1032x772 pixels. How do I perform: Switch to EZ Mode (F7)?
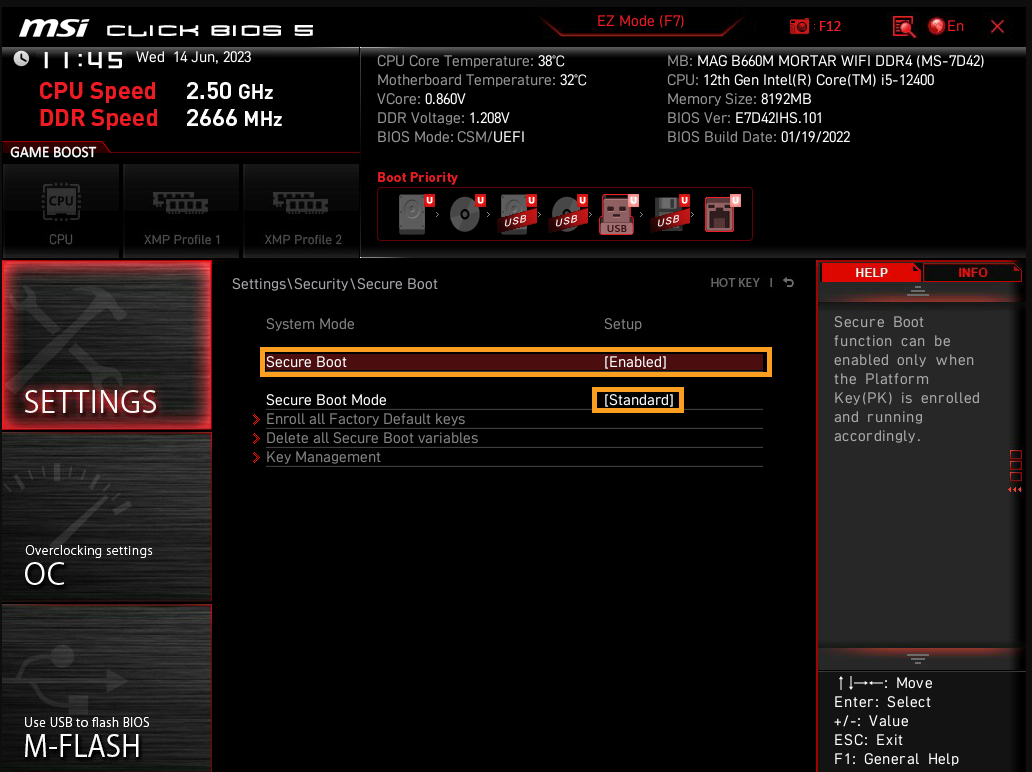tap(640, 21)
